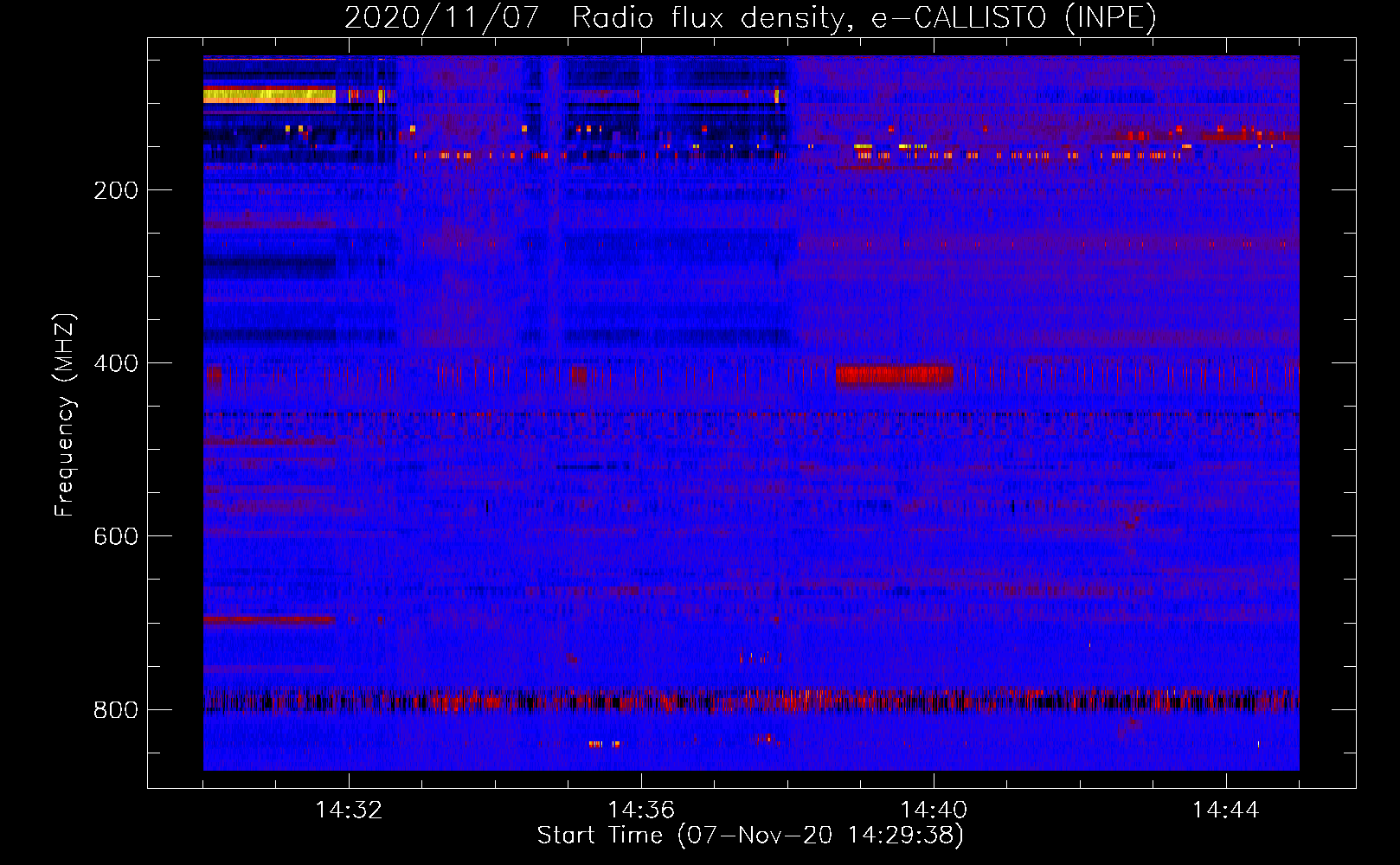Click the 800 frequency tick label

click(x=116, y=710)
